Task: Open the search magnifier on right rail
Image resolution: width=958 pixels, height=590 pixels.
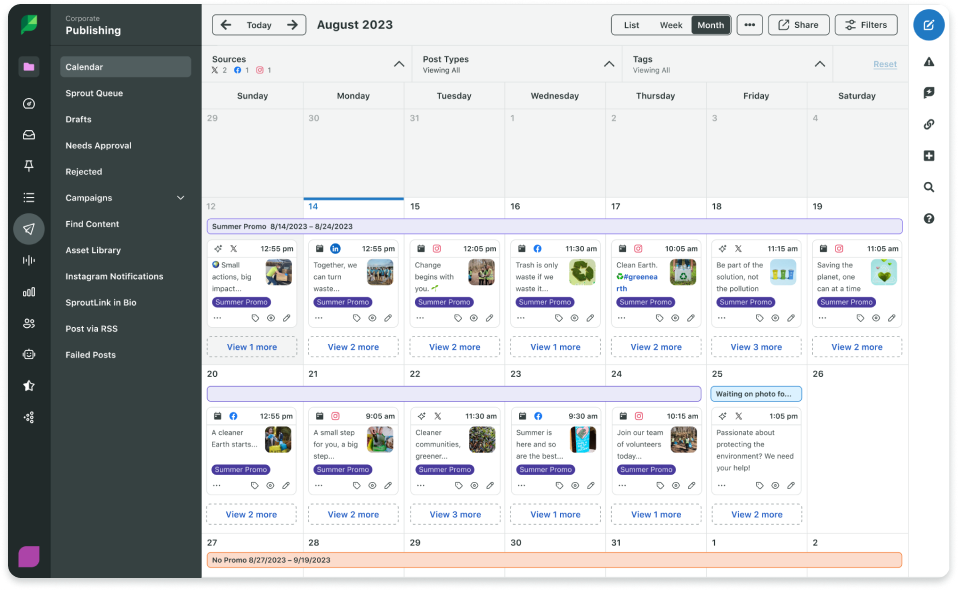Action: tap(929, 187)
